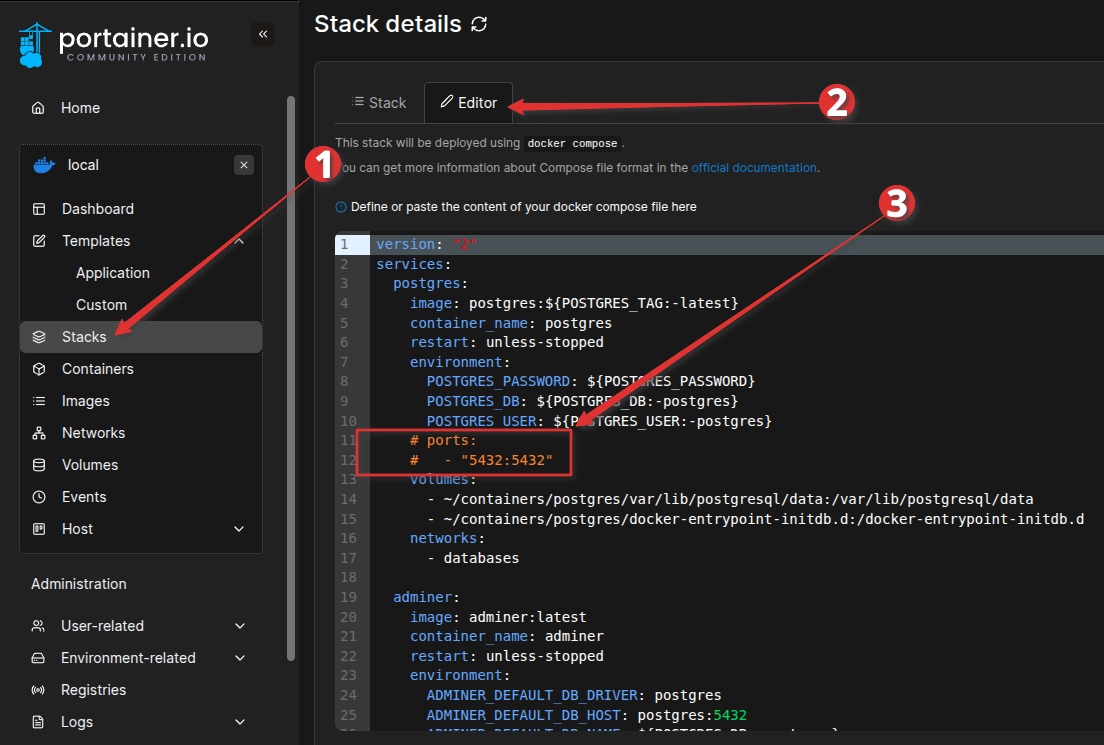Image resolution: width=1104 pixels, height=745 pixels.
Task: Click the Registries radio icon
Action: 39,690
